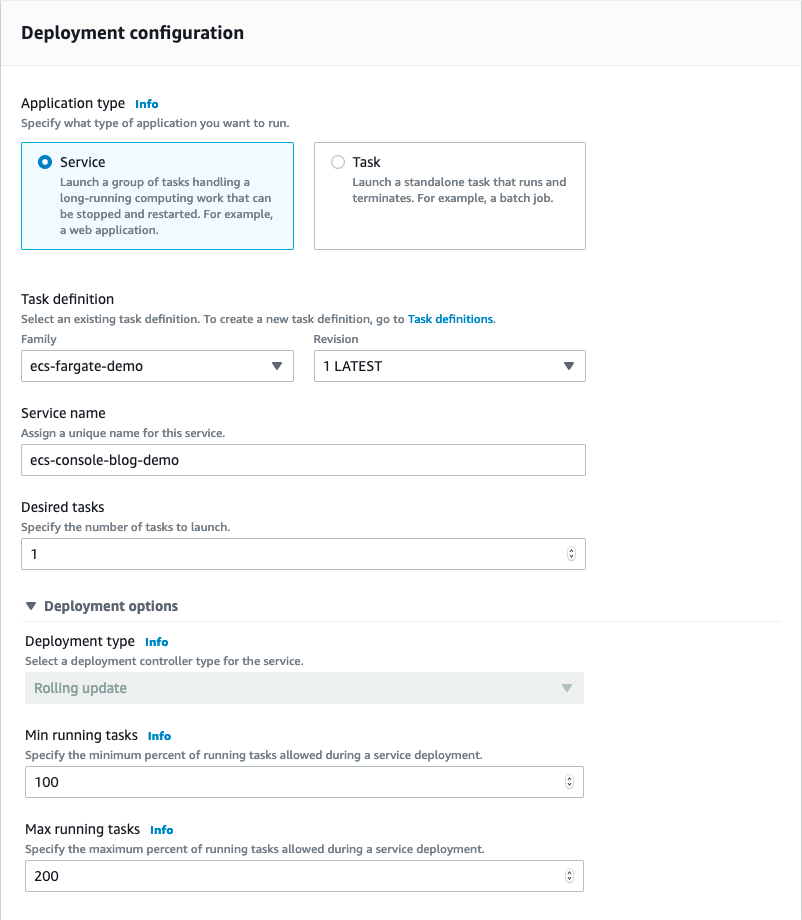Image resolution: width=802 pixels, height=920 pixels.
Task: Select the Task application type radio button
Action: [337, 162]
